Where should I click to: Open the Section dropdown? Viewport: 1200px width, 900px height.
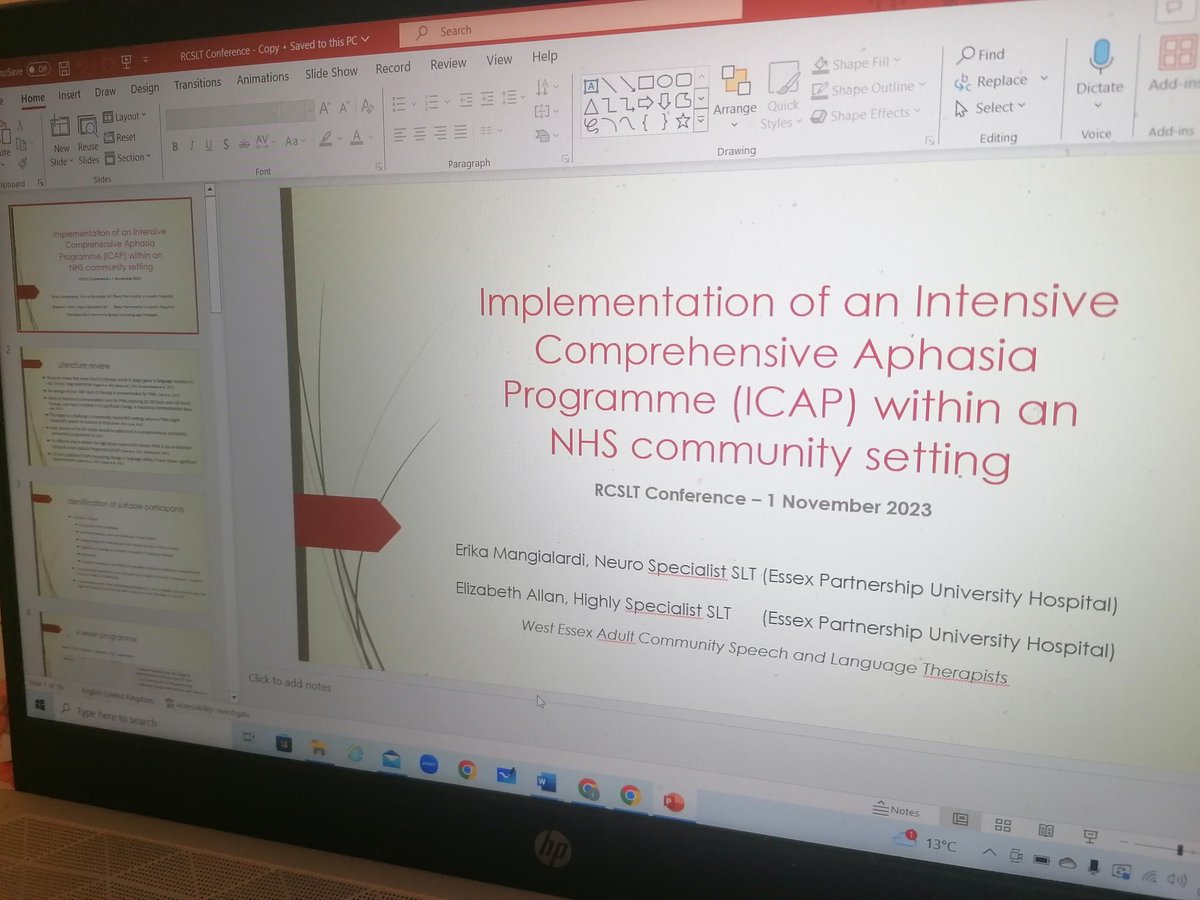(127, 157)
